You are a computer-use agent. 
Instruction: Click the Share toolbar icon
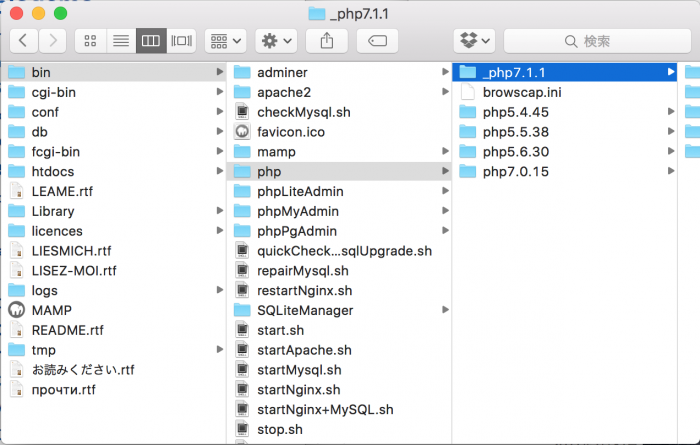coord(327,41)
